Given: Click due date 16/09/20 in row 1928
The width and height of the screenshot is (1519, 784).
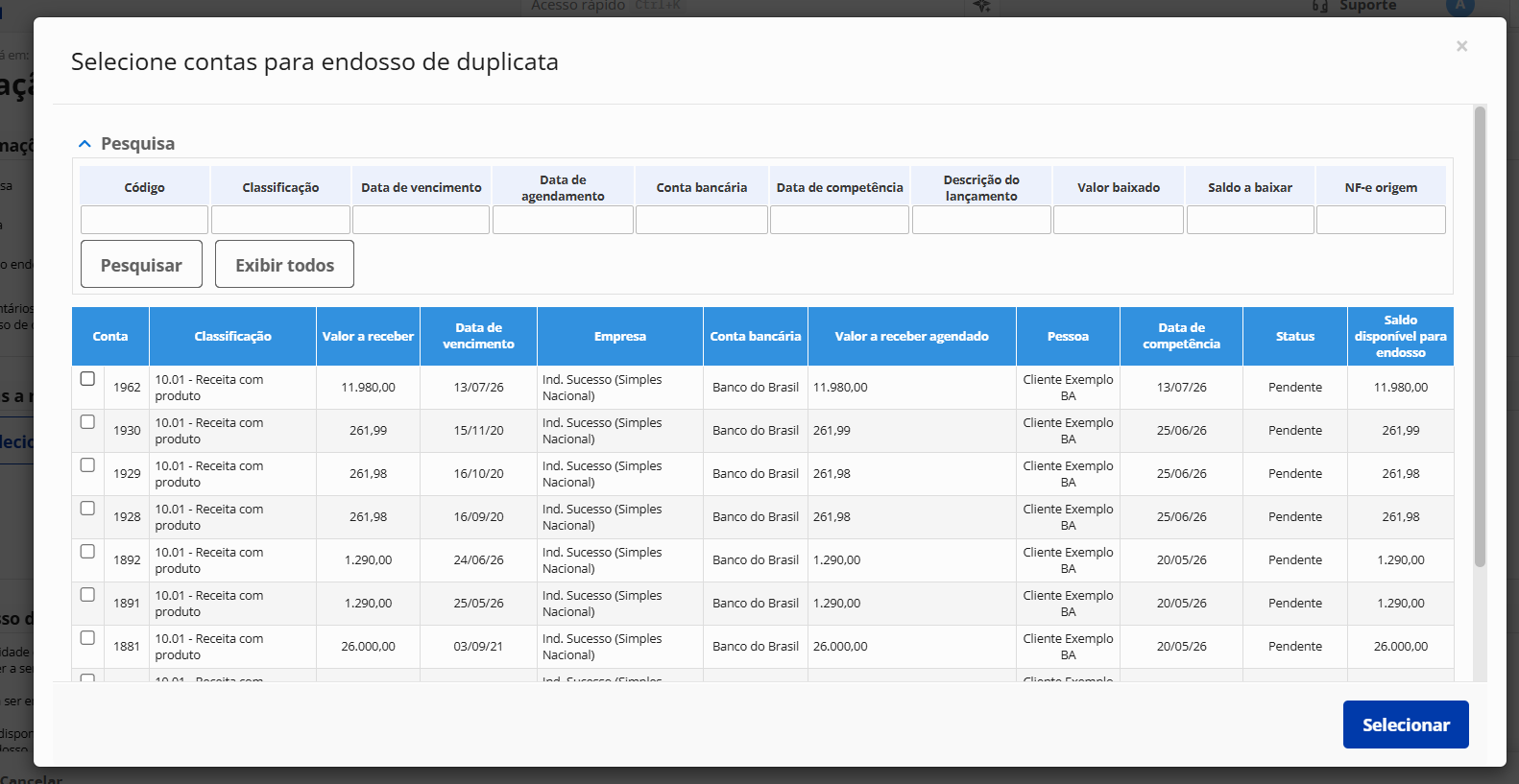Looking at the screenshot, I should [x=478, y=517].
